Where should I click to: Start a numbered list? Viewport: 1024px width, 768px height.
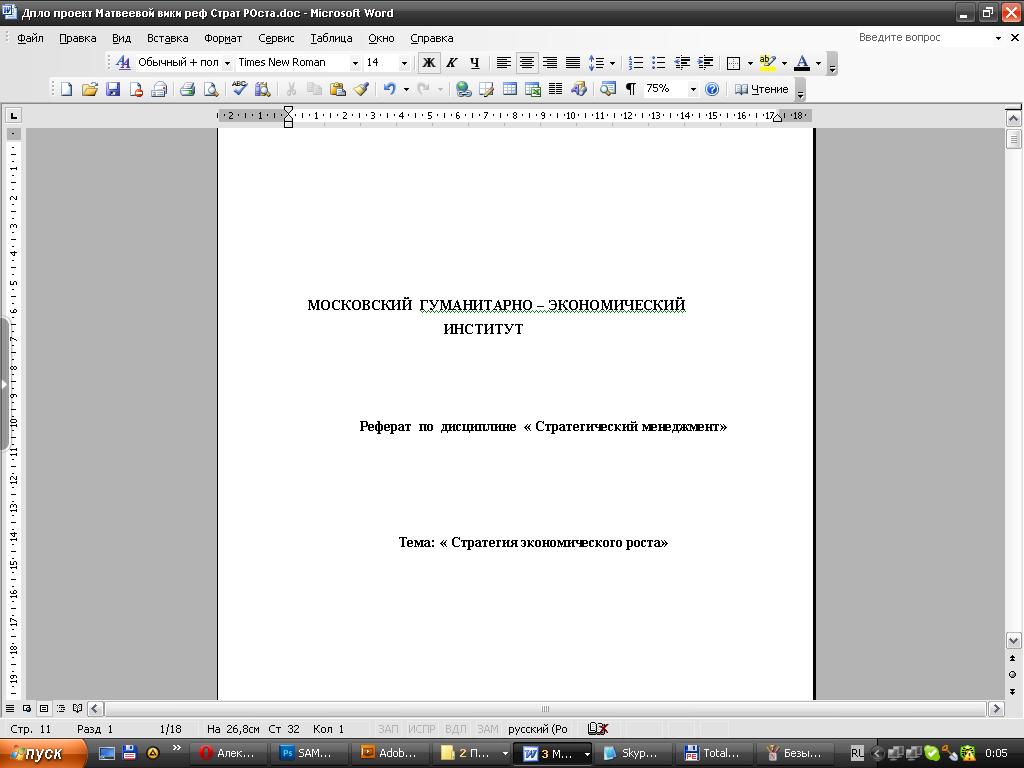[635, 63]
